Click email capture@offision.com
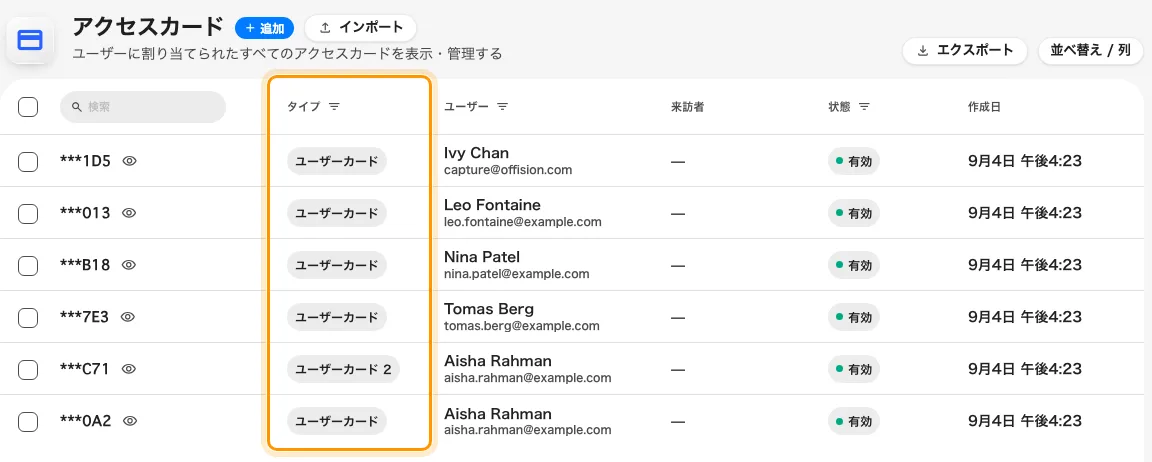This screenshot has height=462, width=1152. 508,170
